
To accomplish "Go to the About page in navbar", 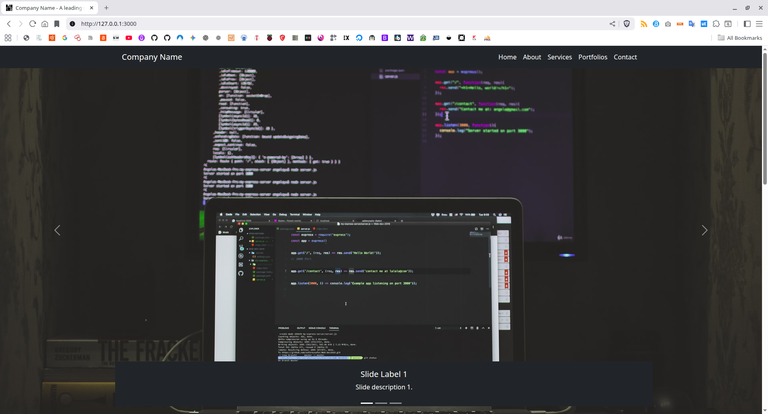I will click(532, 57).
